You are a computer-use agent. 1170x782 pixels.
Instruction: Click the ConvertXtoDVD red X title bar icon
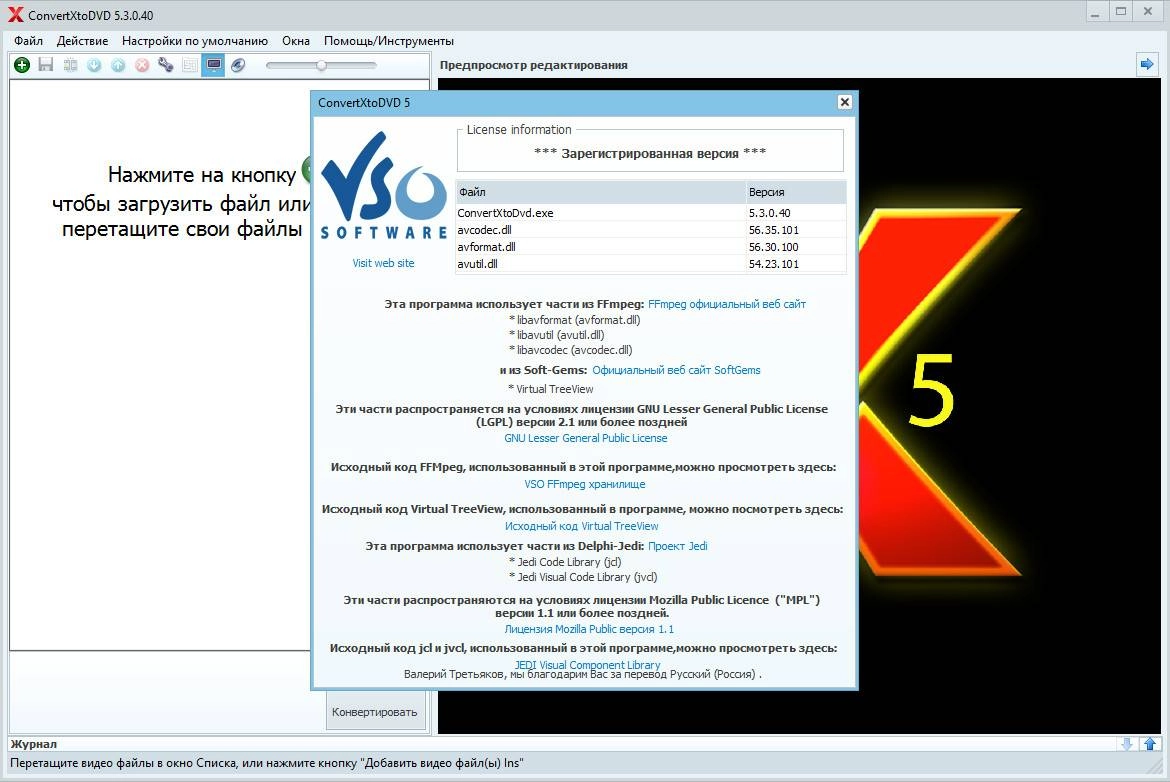point(15,15)
